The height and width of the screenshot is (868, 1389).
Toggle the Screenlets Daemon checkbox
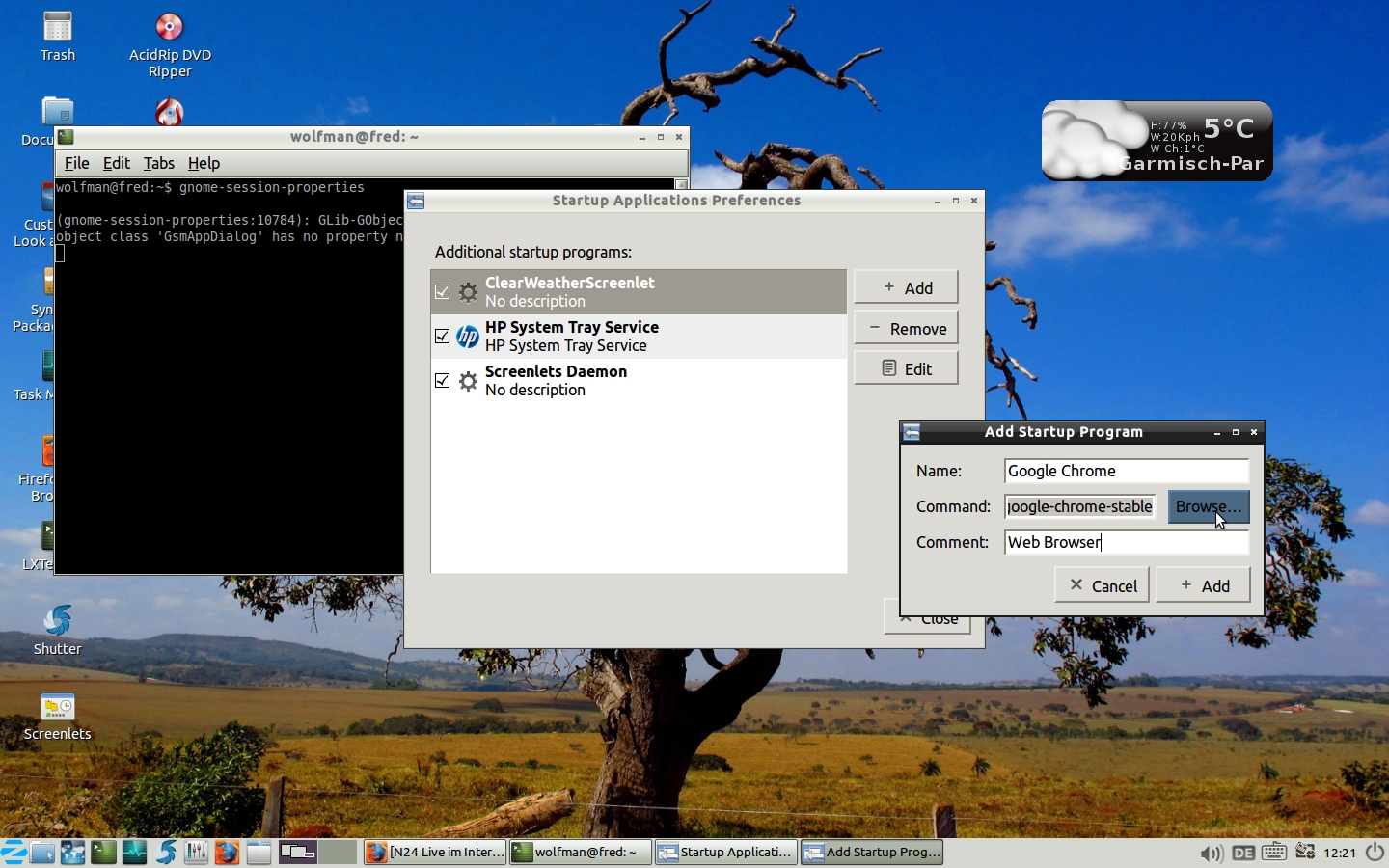[x=443, y=381]
